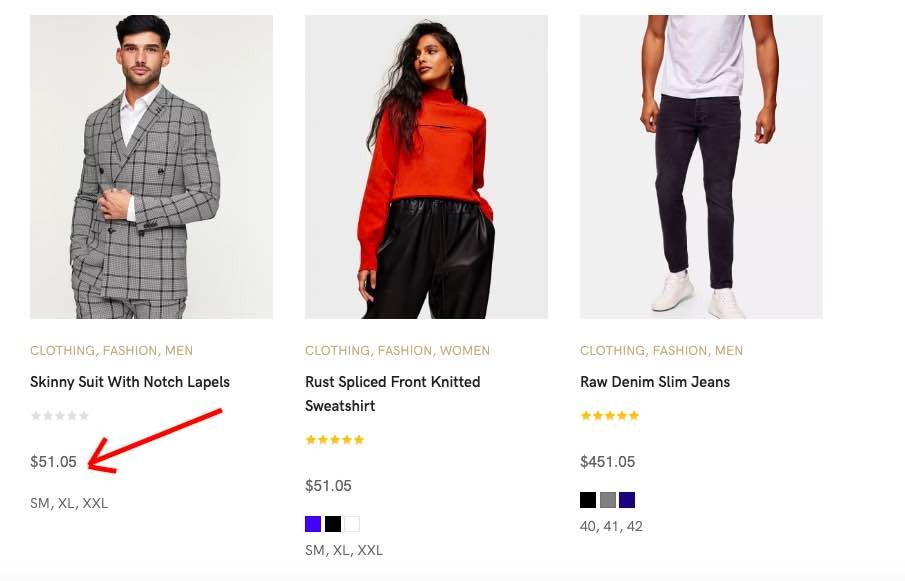Open the Rust Sweatshirt product image

click(426, 166)
